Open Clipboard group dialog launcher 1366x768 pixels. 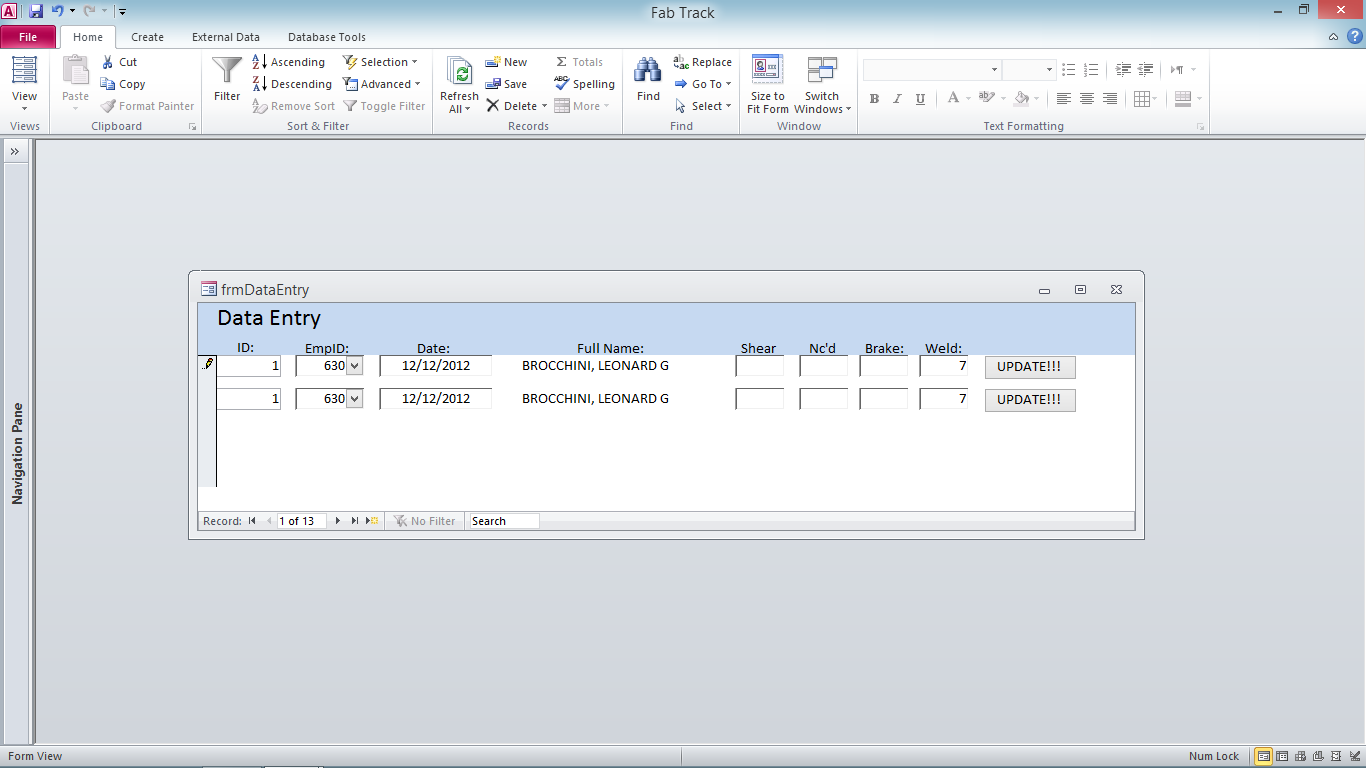(192, 127)
